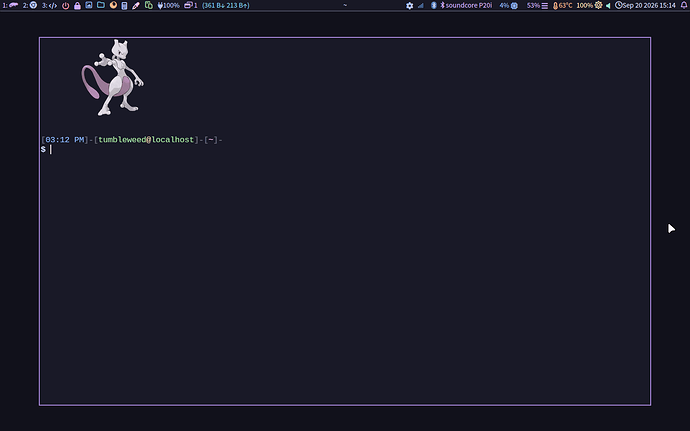Click the network speed text 361 B

click(226, 5)
